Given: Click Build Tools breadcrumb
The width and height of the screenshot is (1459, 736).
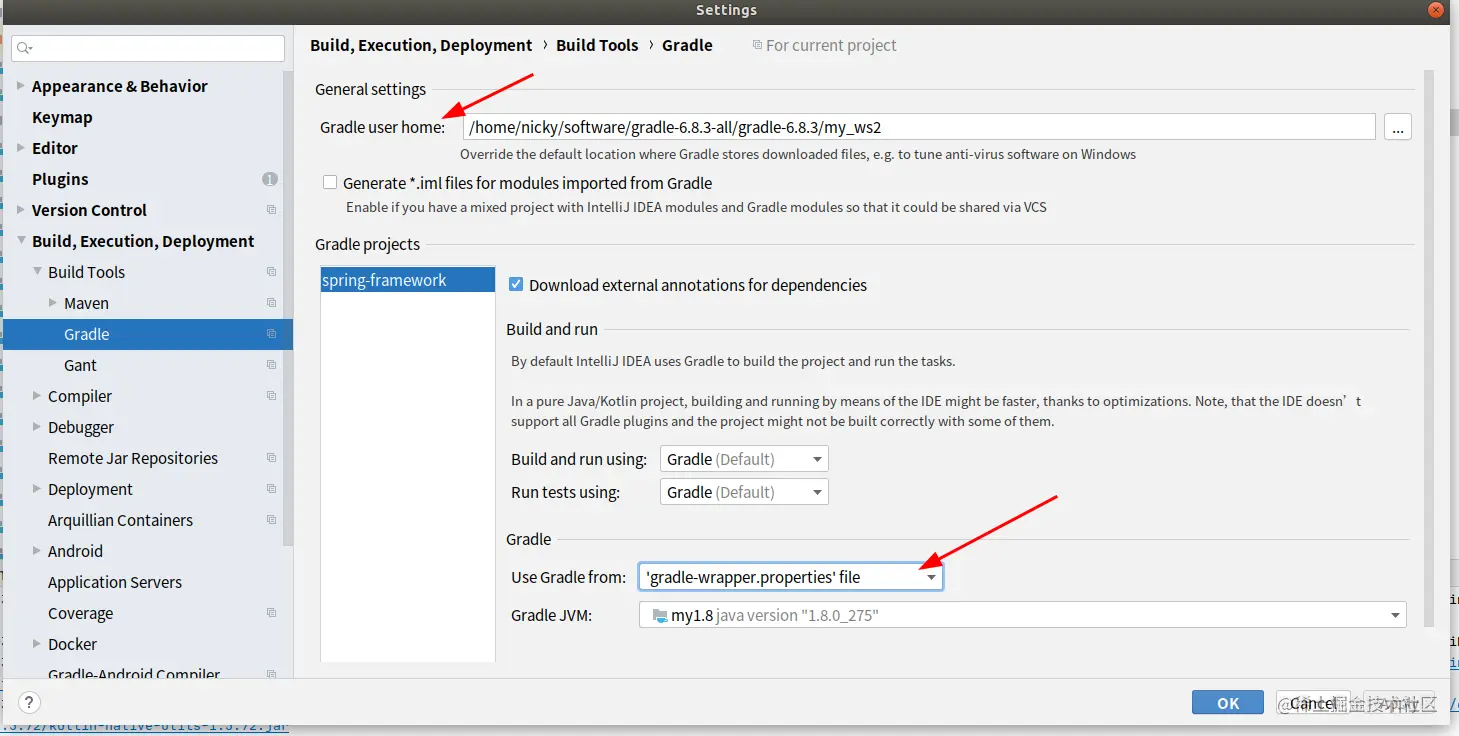Looking at the screenshot, I should point(597,45).
